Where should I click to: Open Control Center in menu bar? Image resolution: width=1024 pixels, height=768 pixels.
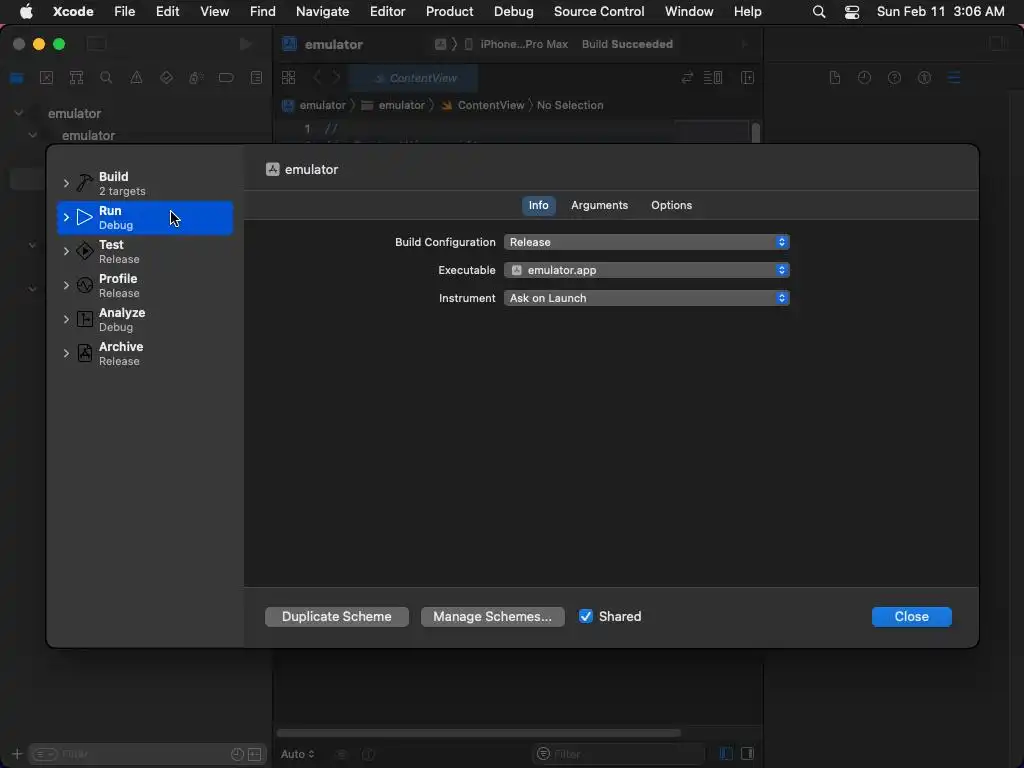[x=852, y=12]
